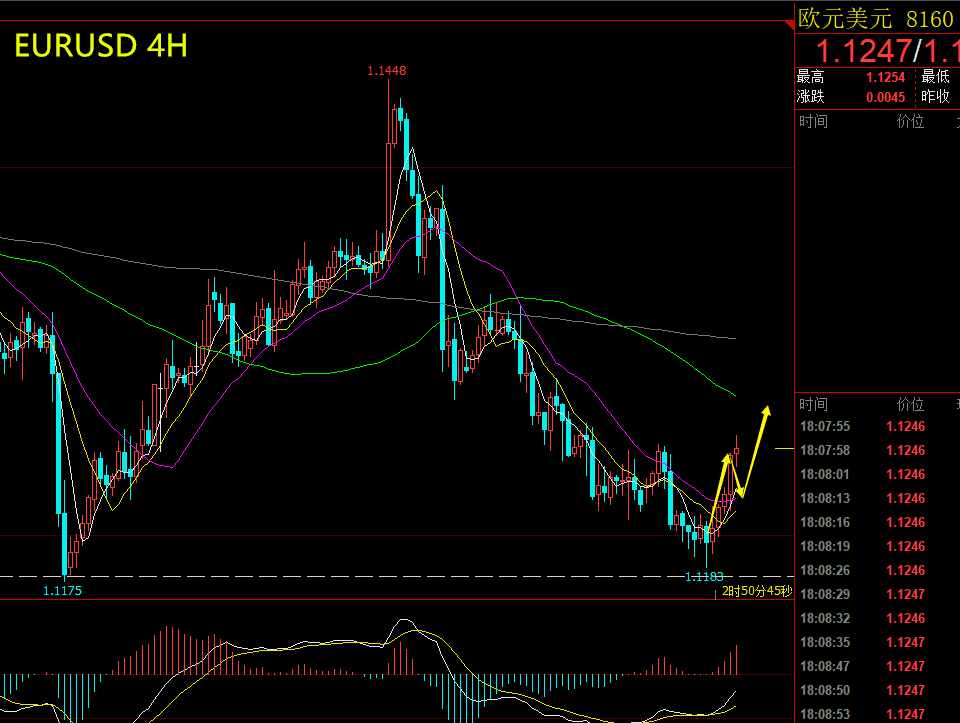Select the 18:08:35 tick time

pyautogui.click(x=825, y=642)
